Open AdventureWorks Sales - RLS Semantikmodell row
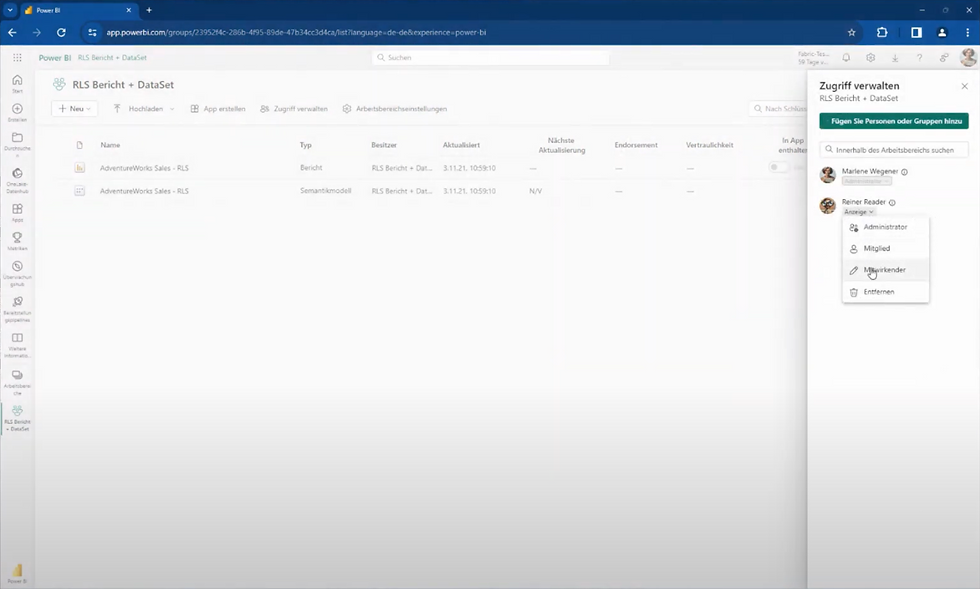 (144, 191)
